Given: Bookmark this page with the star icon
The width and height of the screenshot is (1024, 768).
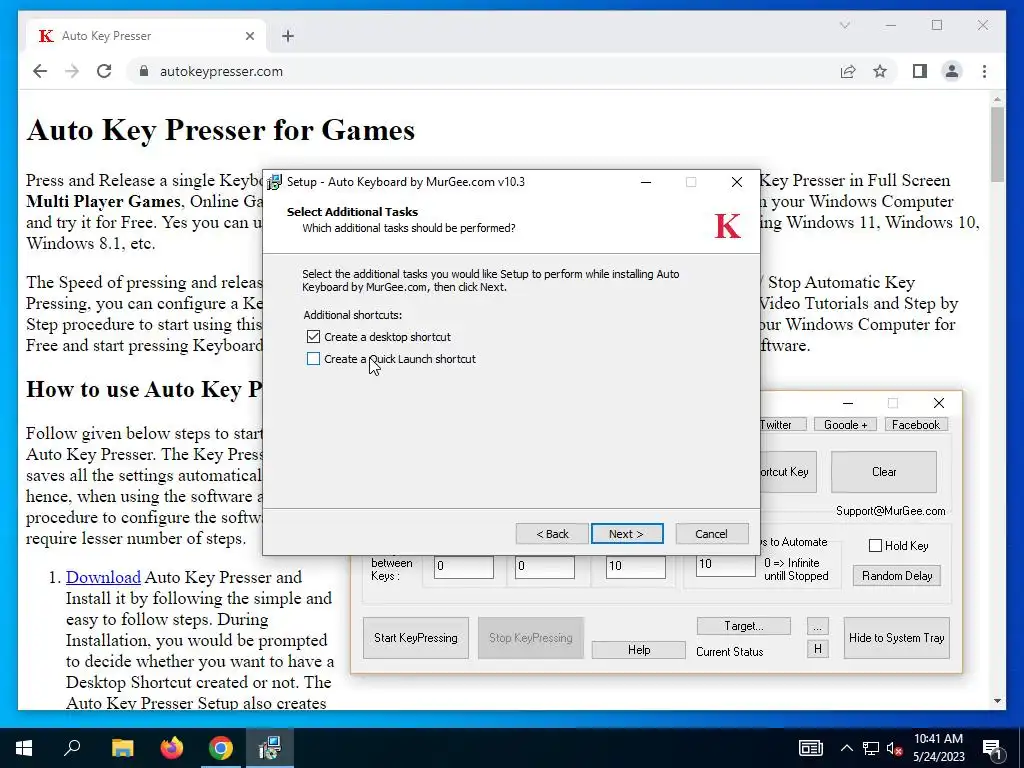Looking at the screenshot, I should tap(880, 71).
